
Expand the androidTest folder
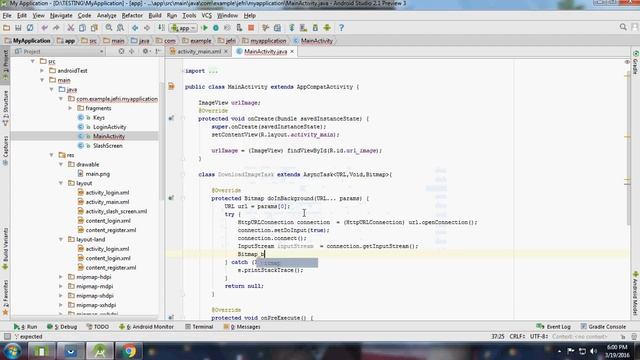point(42,71)
